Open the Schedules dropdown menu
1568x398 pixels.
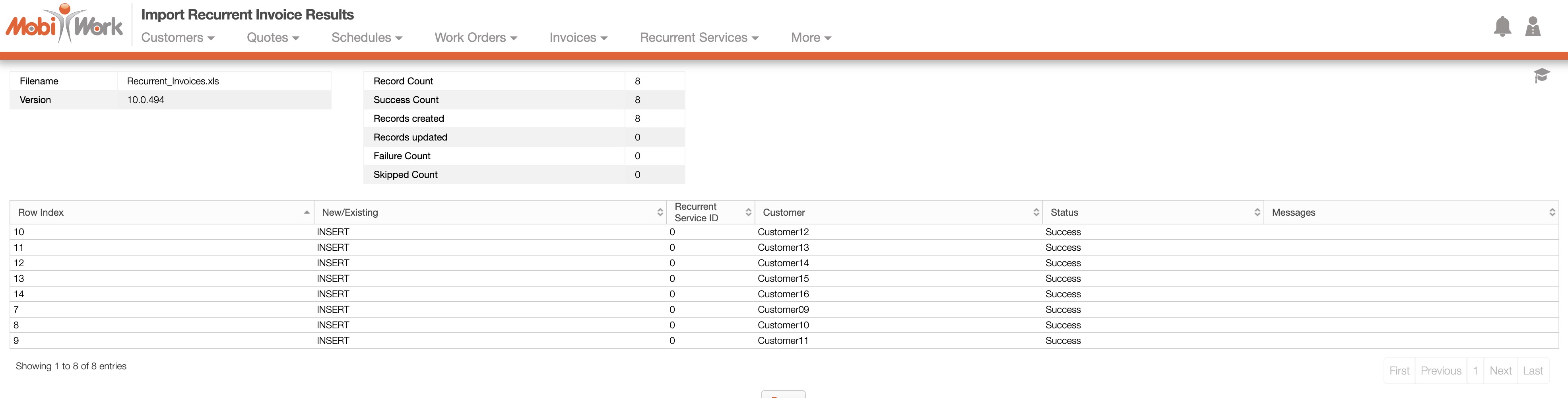[367, 38]
